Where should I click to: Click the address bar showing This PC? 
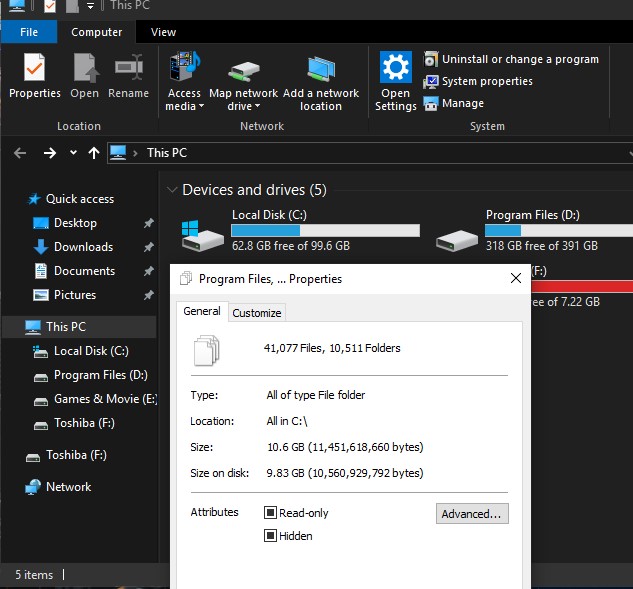(369, 153)
